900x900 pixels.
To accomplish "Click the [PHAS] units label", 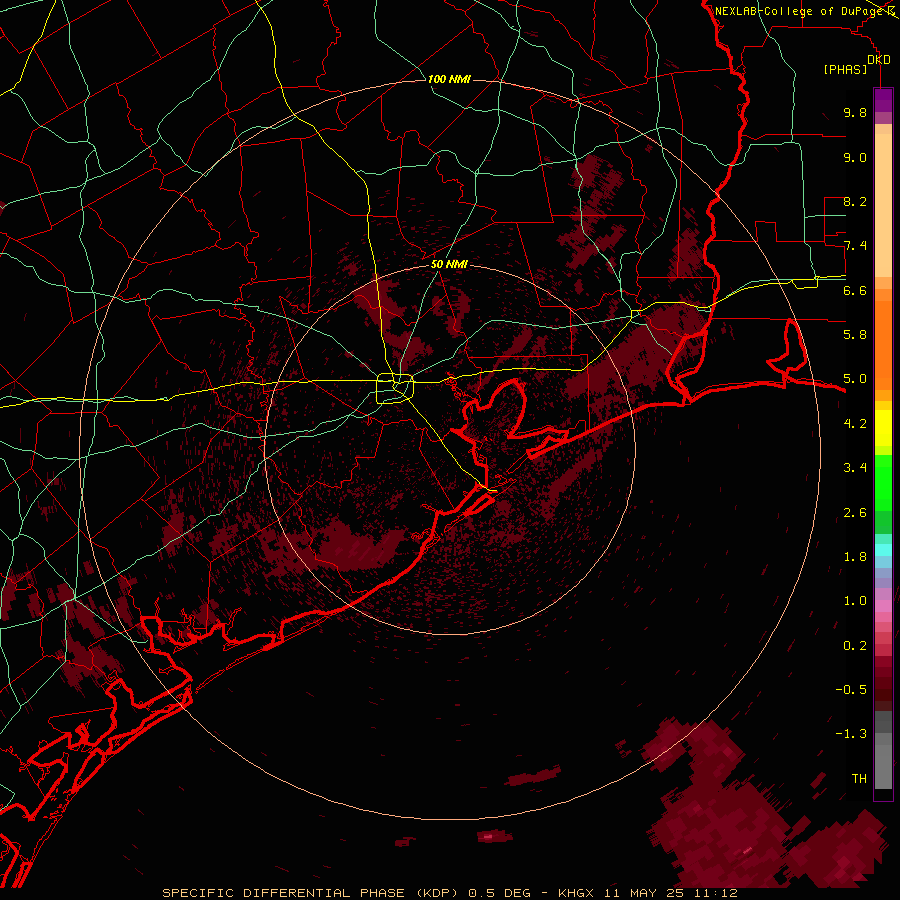I will [x=845, y=70].
